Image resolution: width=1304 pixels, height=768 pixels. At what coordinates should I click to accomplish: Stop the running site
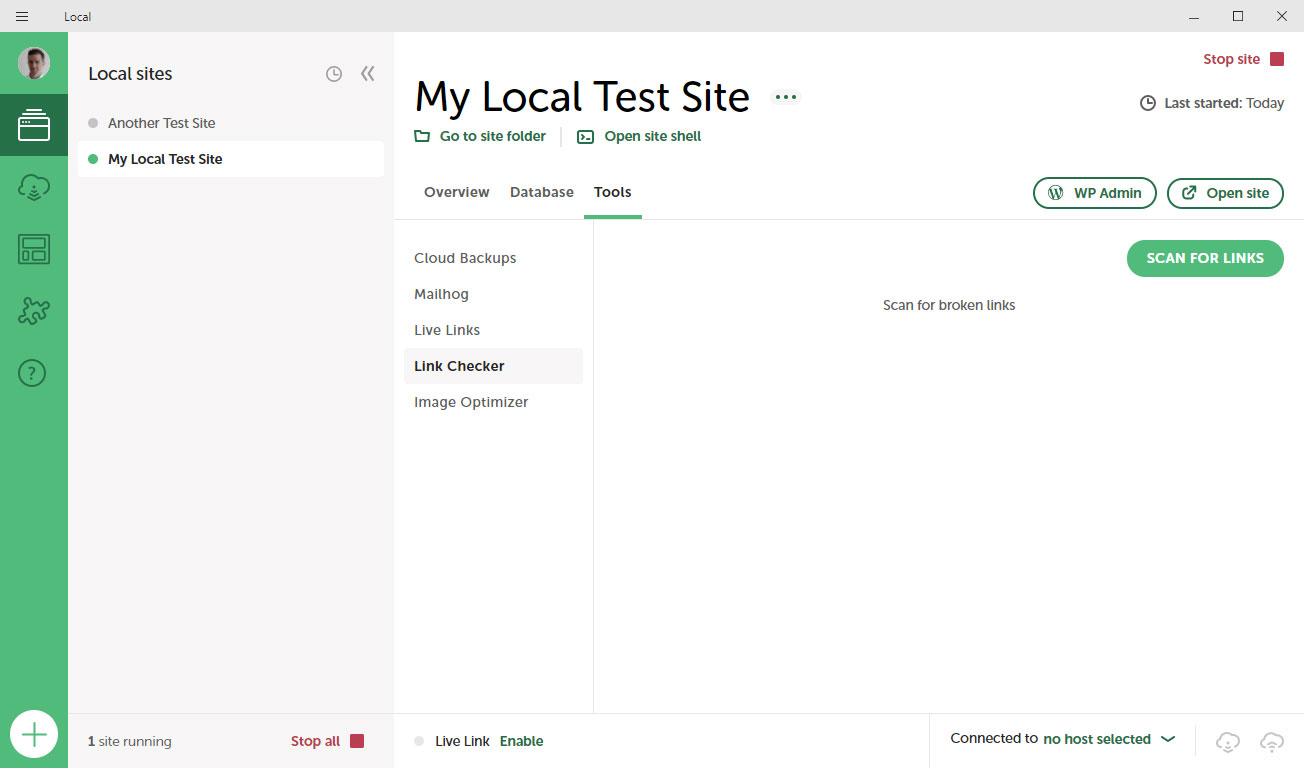coord(1243,59)
